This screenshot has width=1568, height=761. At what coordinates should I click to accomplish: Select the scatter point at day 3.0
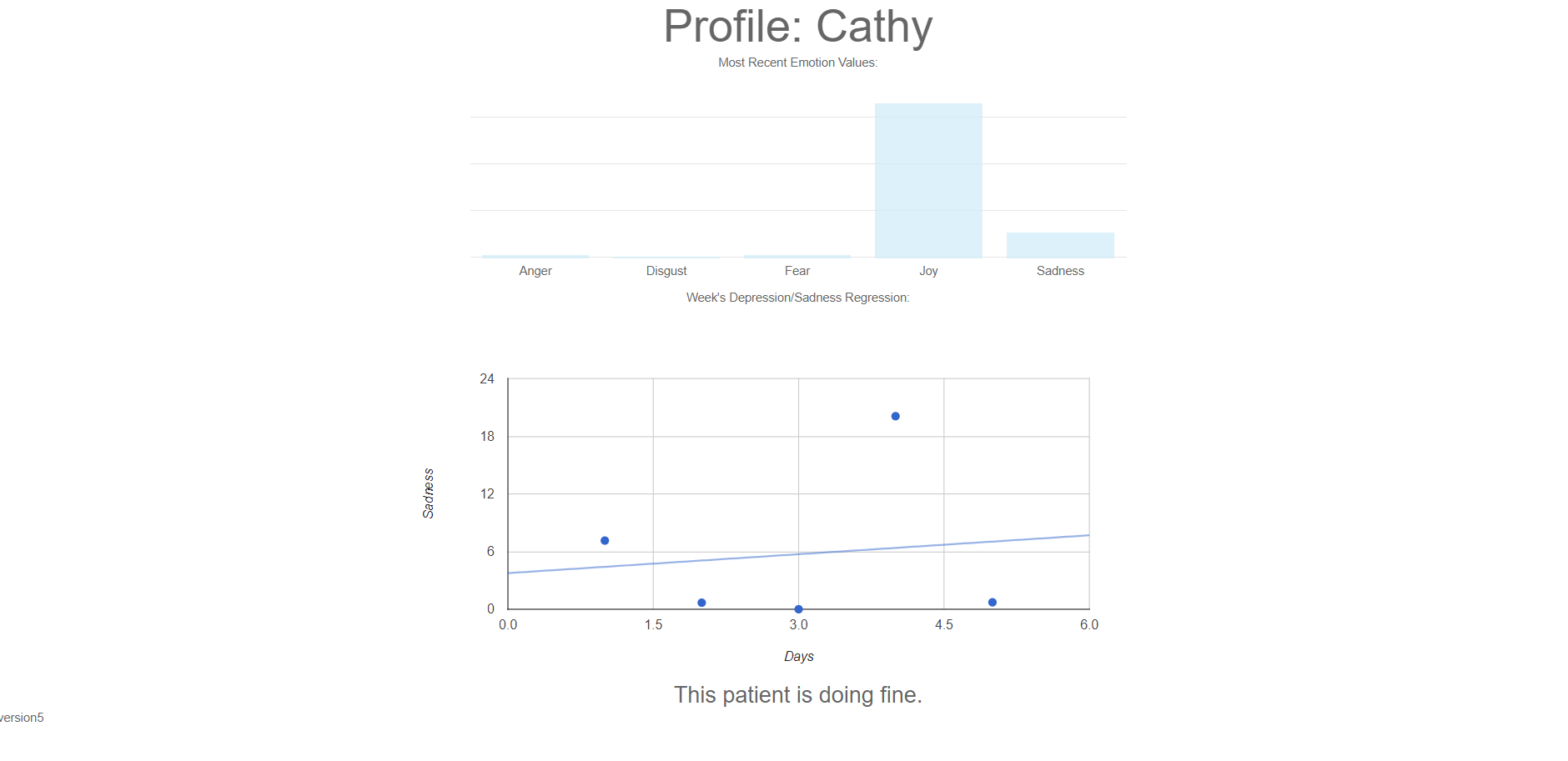[798, 609]
